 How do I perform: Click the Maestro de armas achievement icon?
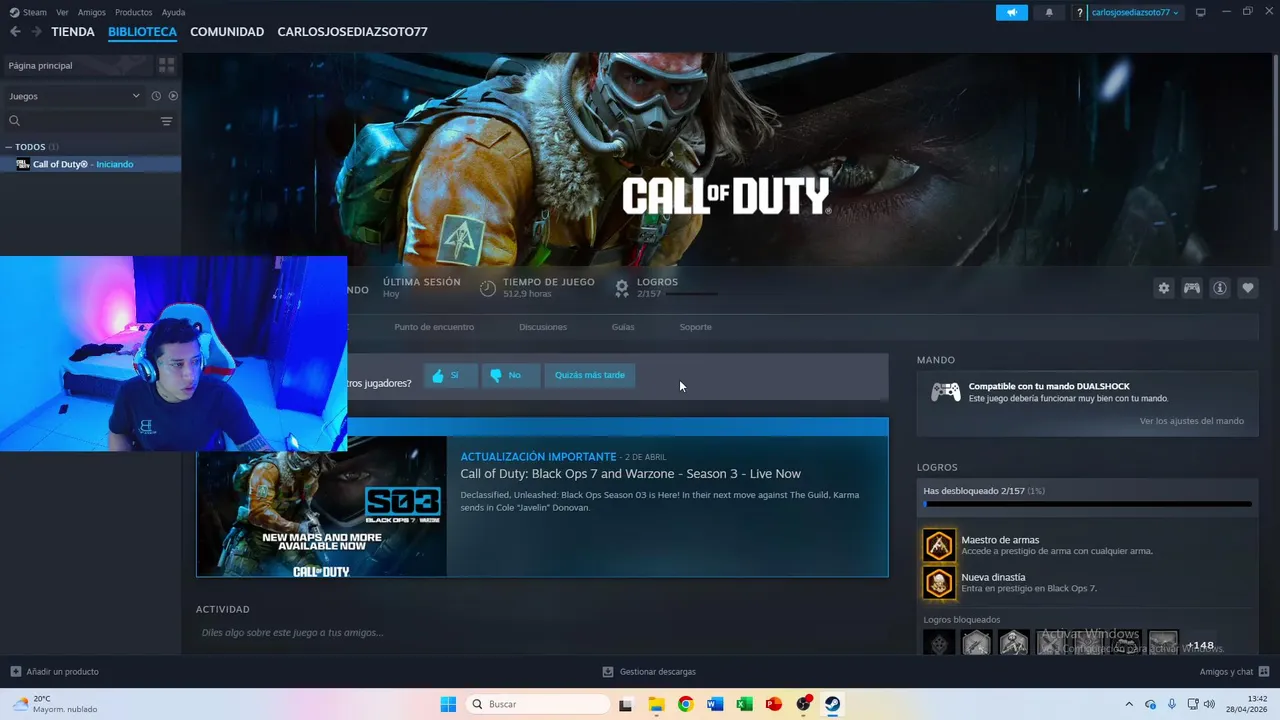939,545
